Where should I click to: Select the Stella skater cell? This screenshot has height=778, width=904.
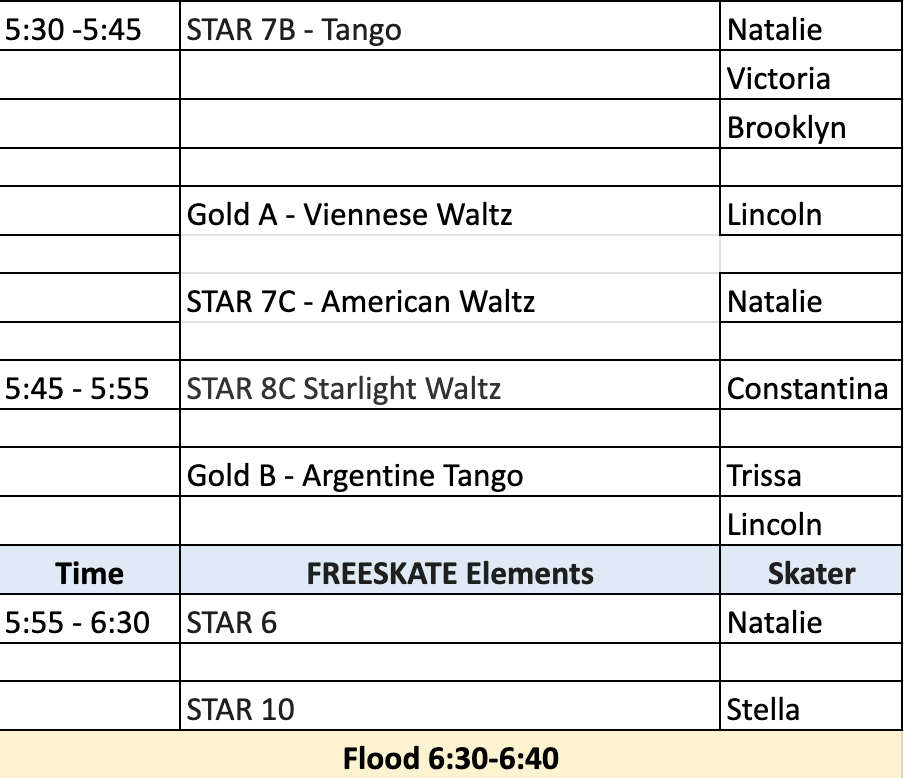(x=811, y=706)
